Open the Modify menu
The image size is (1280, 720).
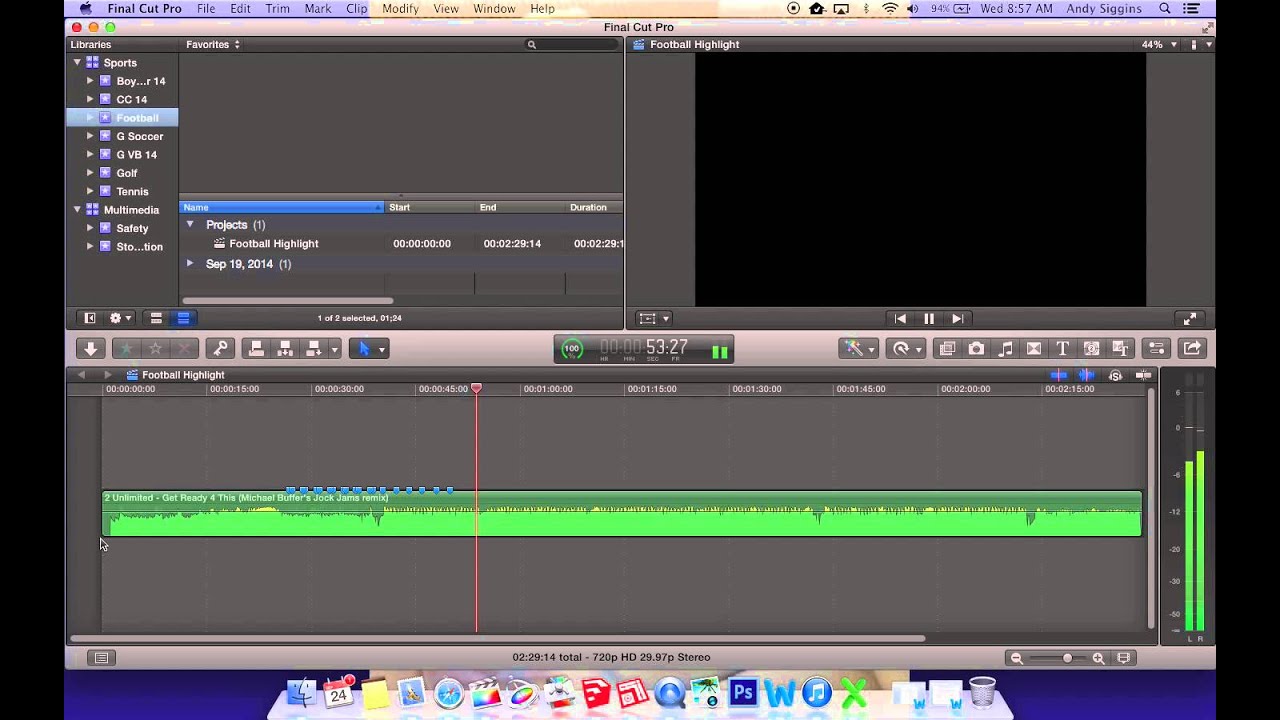(400, 8)
